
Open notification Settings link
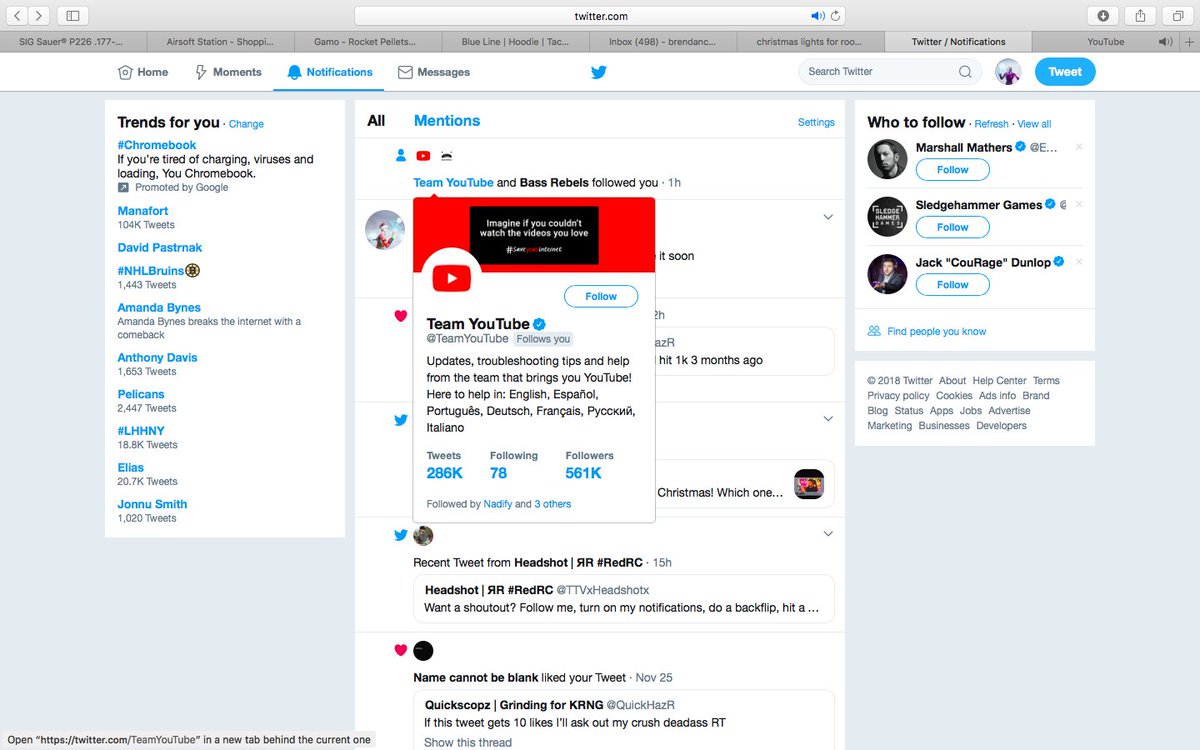(816, 122)
